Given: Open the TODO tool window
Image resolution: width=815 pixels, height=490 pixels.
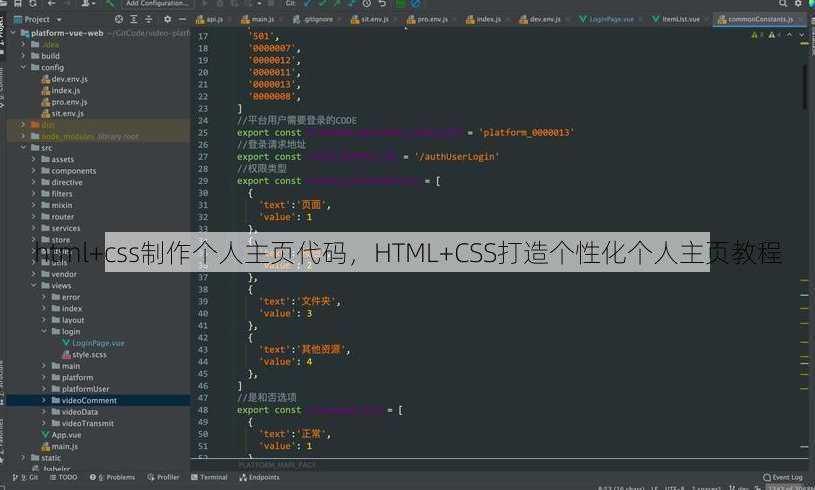Looking at the screenshot, I should tap(63, 477).
